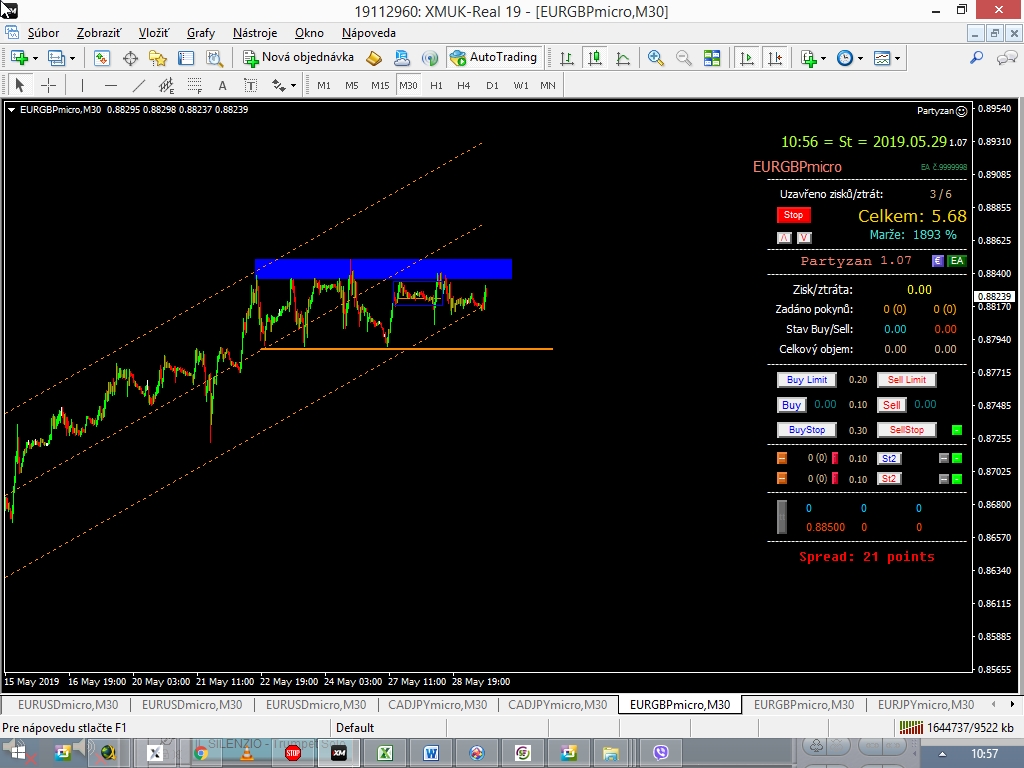The height and width of the screenshot is (768, 1024).
Task: Select the text label tool
Action: tap(250, 85)
